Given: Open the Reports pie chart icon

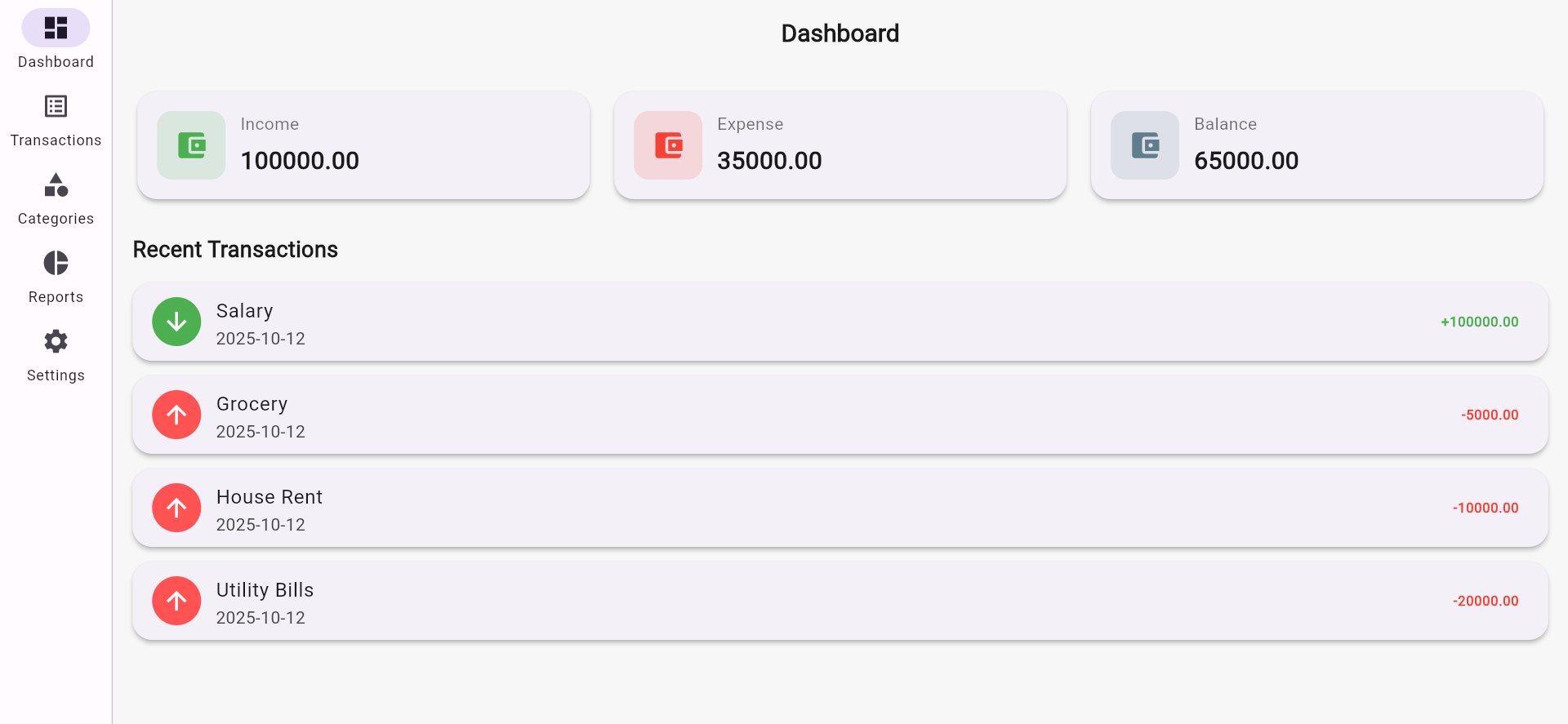Looking at the screenshot, I should coord(56,263).
